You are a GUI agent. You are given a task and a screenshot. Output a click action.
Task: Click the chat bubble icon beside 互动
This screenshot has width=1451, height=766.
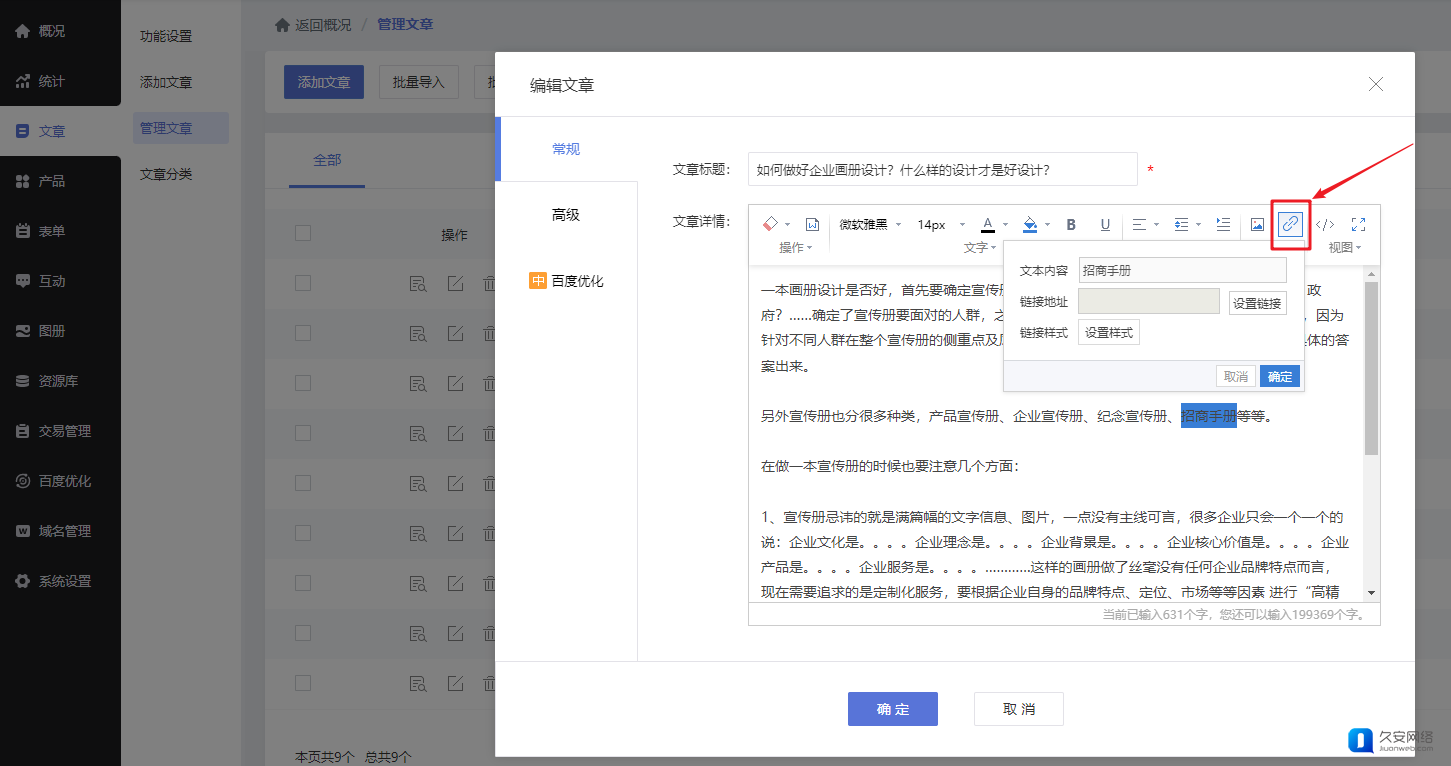22,281
